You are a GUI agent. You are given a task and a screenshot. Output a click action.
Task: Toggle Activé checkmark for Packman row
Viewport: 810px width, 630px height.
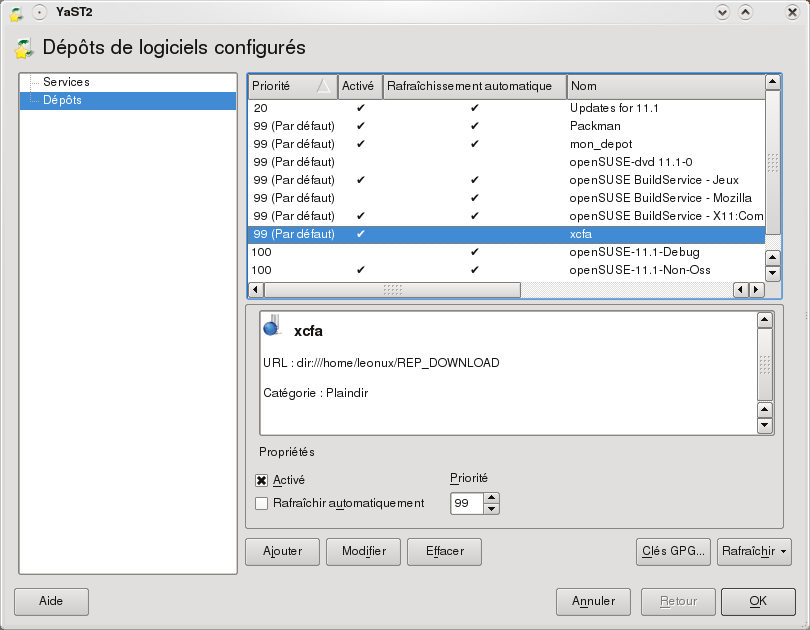click(361, 126)
